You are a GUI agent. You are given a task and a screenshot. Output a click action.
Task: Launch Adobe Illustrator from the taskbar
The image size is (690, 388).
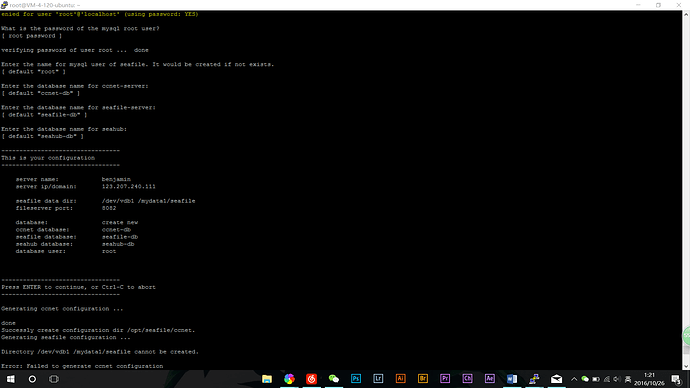click(x=400, y=379)
